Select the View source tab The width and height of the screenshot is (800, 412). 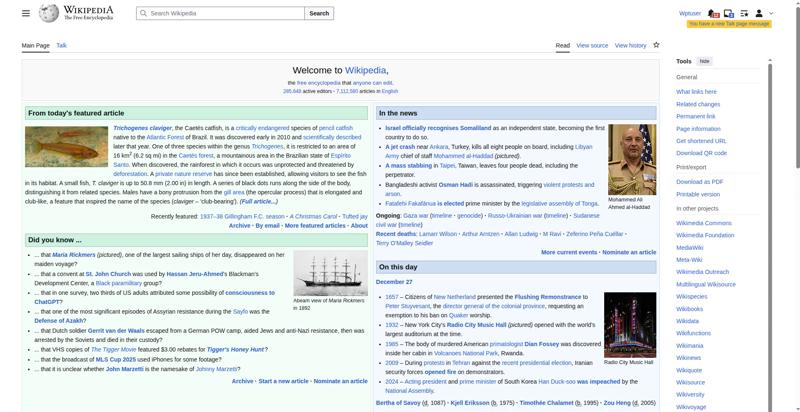[592, 46]
